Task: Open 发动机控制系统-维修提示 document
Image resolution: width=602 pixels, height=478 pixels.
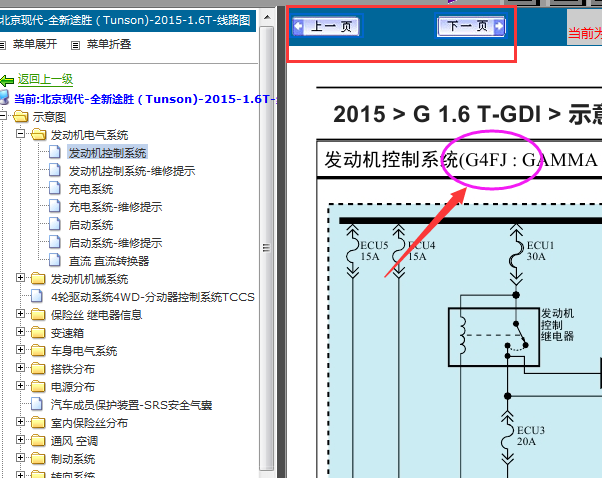Action: tap(132, 171)
